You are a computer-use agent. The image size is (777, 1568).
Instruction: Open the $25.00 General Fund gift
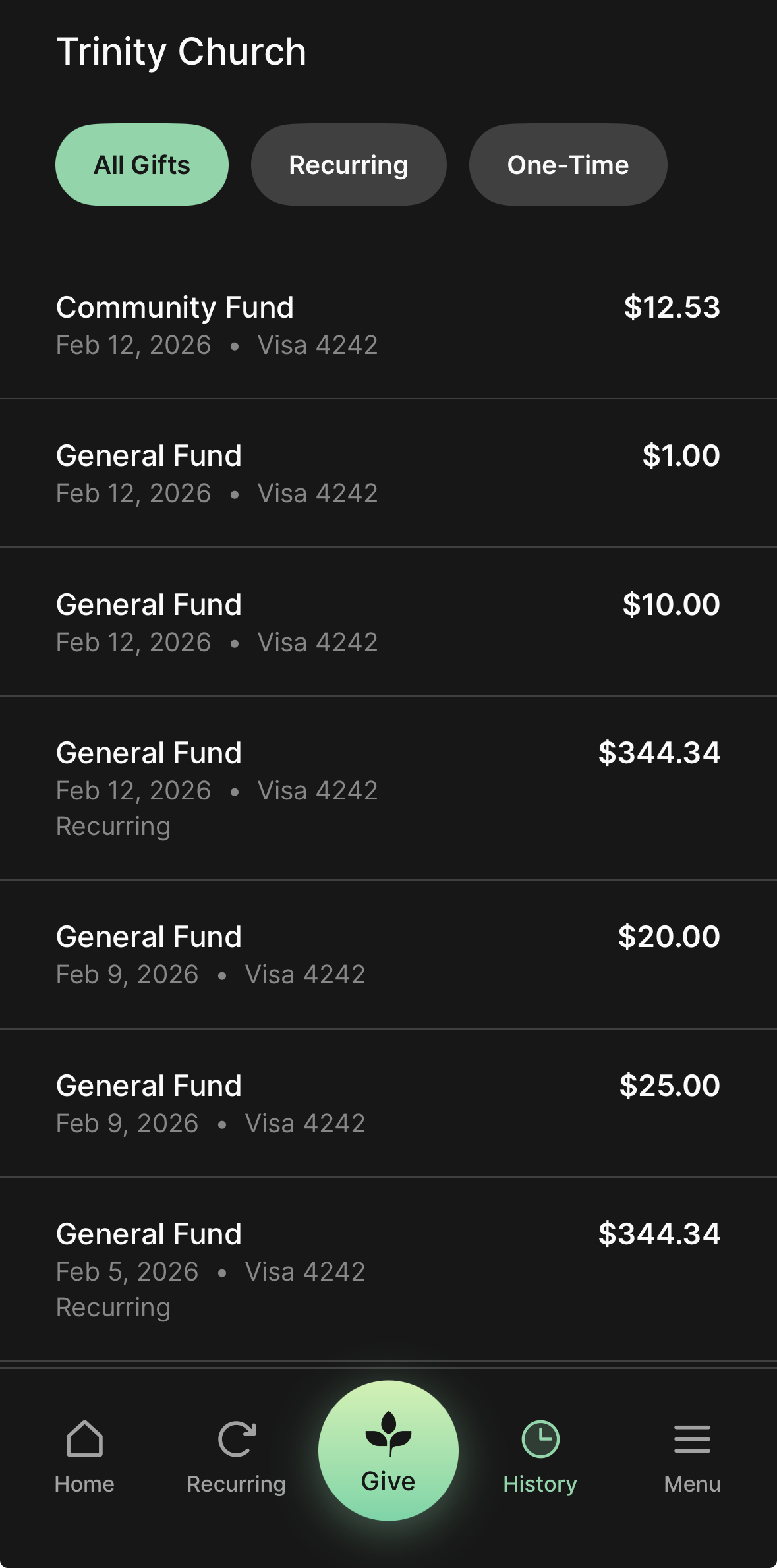[388, 1104]
